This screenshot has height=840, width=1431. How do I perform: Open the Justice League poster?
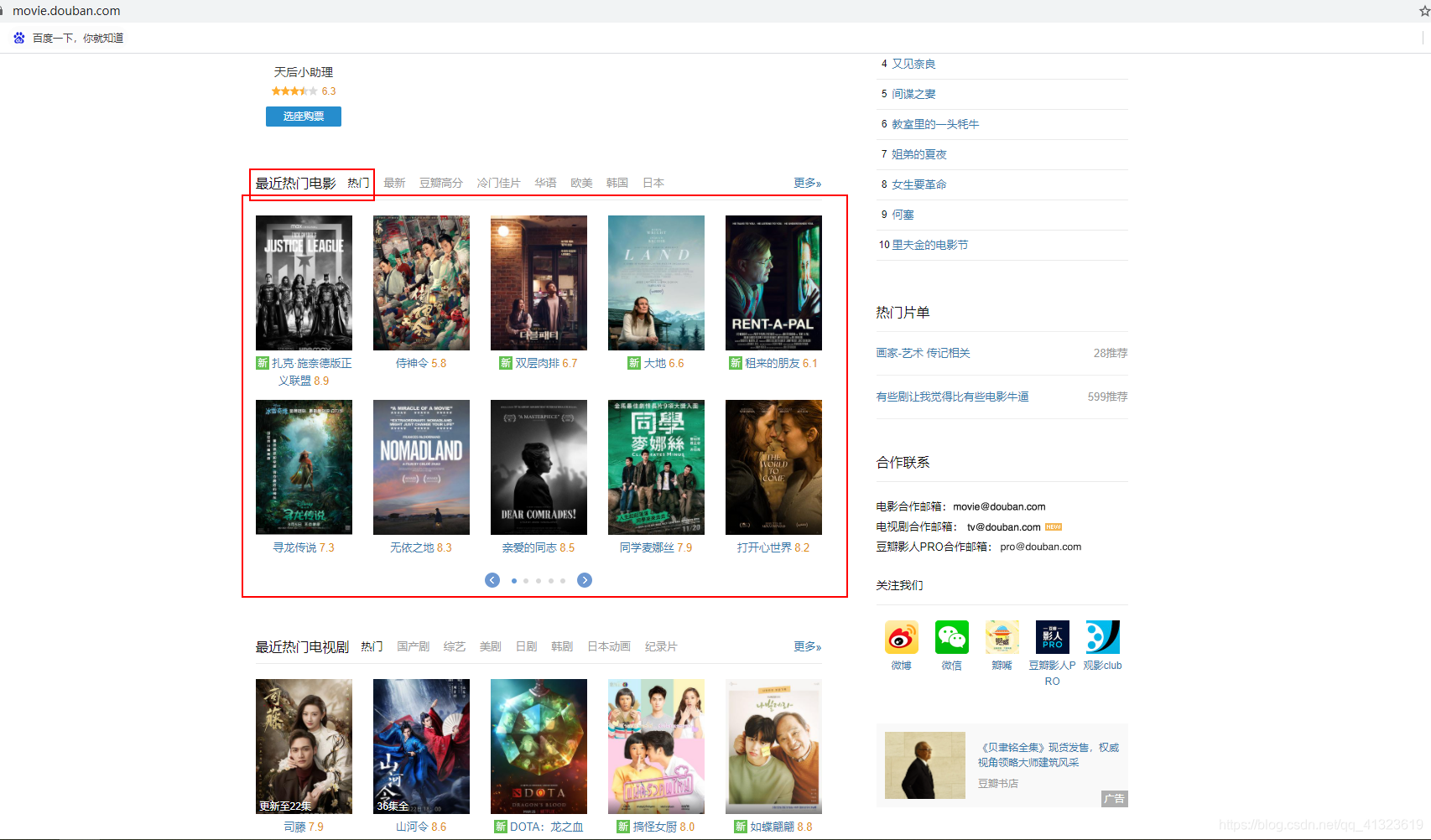coord(304,283)
